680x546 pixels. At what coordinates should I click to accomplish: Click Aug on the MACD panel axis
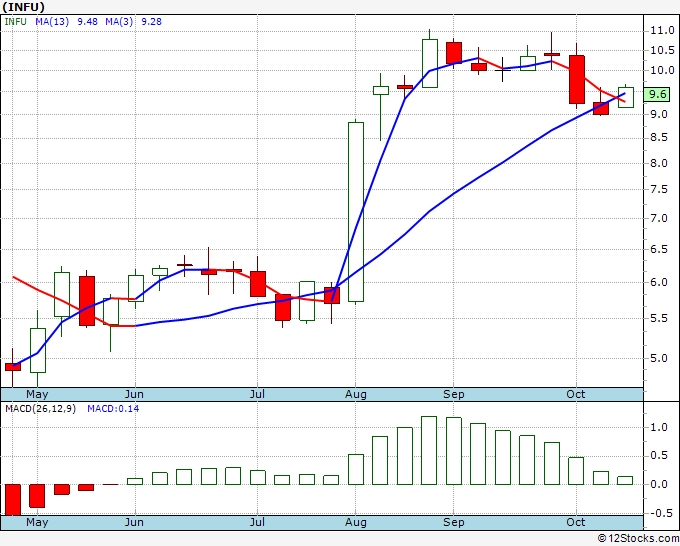(356, 522)
